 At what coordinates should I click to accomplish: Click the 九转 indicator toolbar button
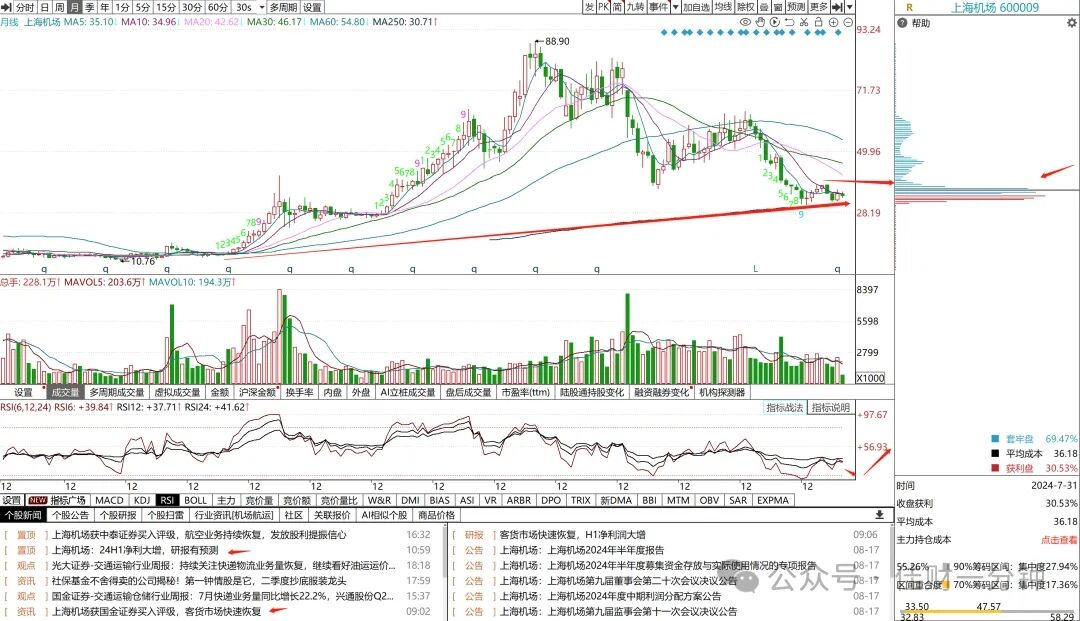pyautogui.click(x=635, y=7)
